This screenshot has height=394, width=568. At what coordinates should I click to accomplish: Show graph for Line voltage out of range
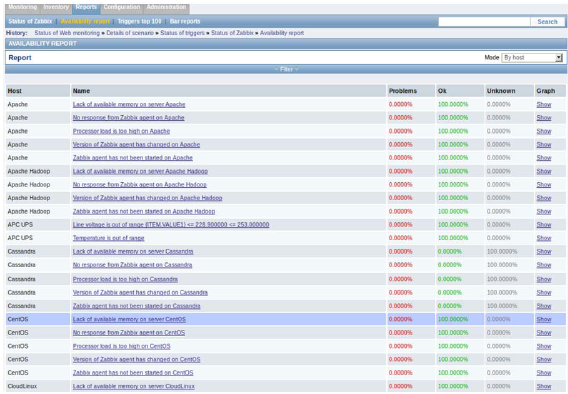(544, 225)
